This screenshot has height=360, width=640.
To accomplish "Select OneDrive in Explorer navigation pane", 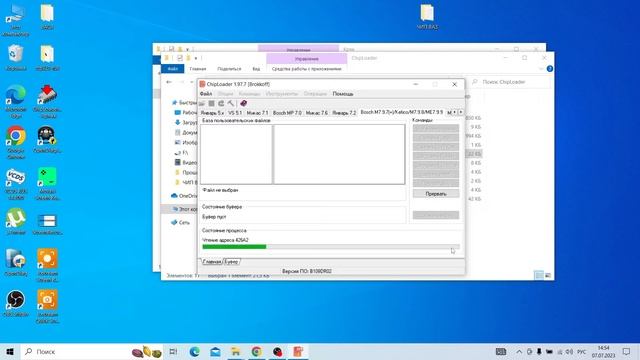I will point(184,196).
